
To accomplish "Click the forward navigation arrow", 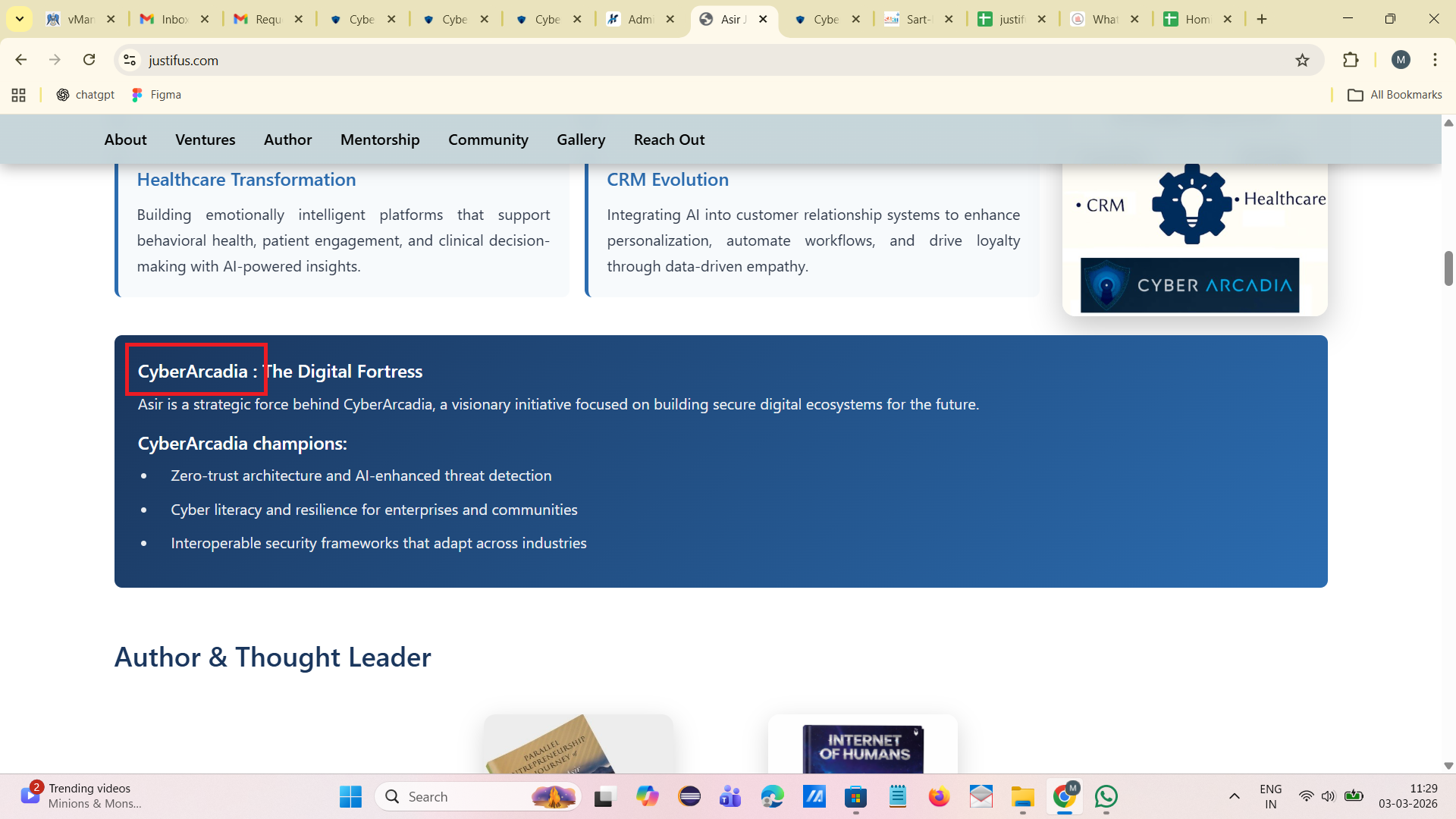I will (55, 60).
